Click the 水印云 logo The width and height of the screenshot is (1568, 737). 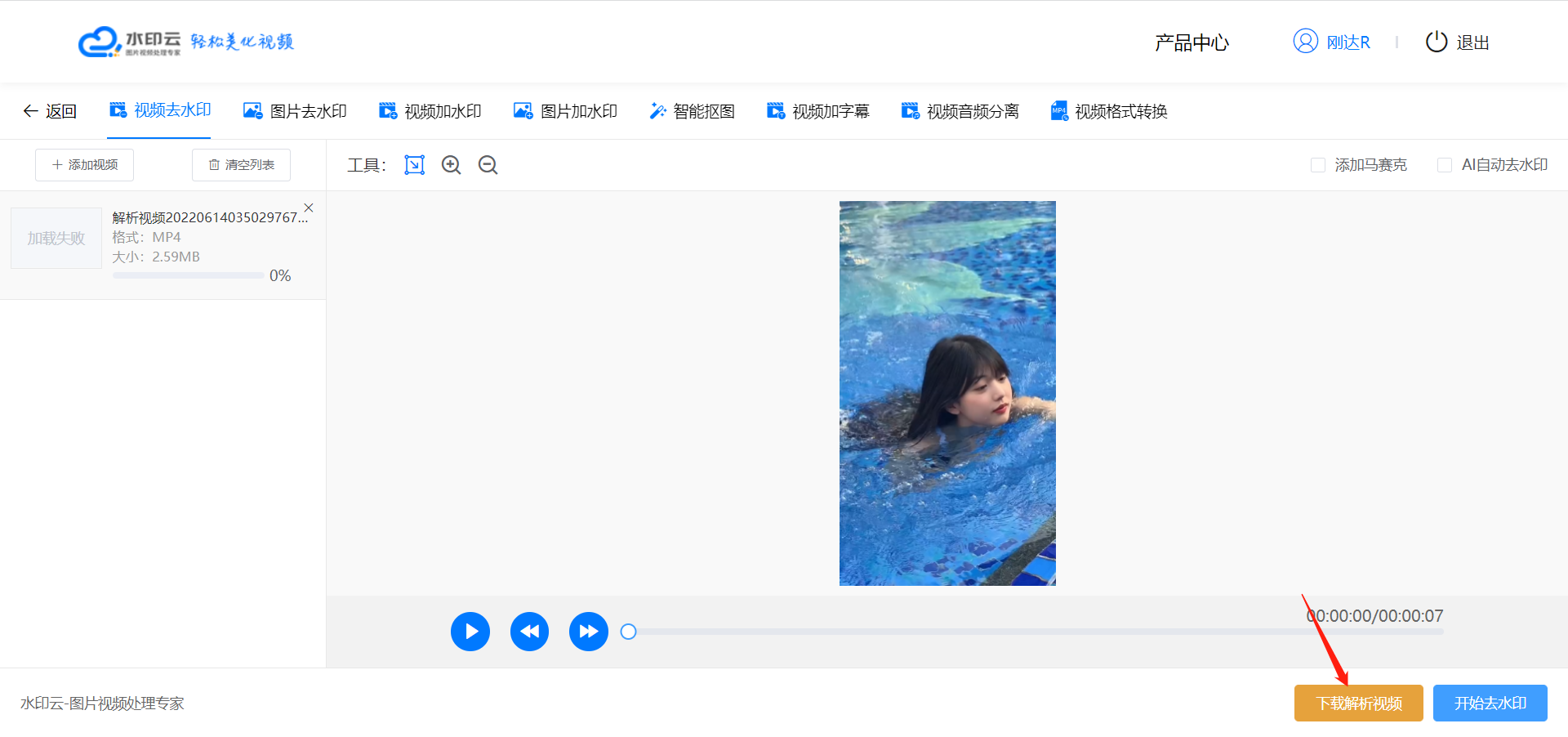pyautogui.click(x=131, y=42)
